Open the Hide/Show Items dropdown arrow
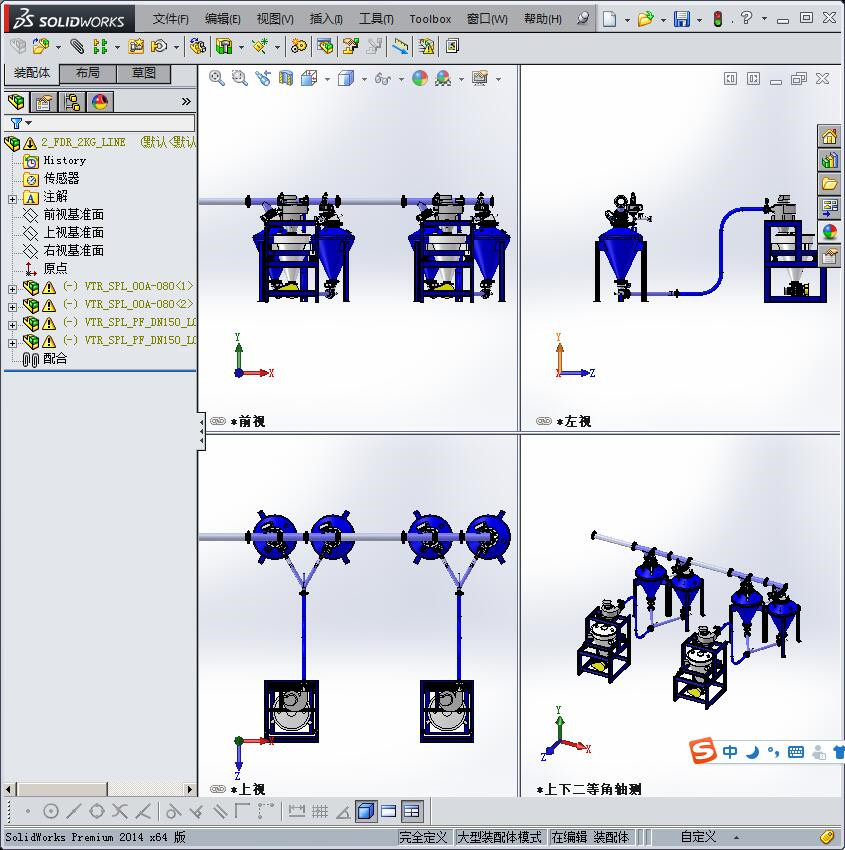 [x=401, y=79]
